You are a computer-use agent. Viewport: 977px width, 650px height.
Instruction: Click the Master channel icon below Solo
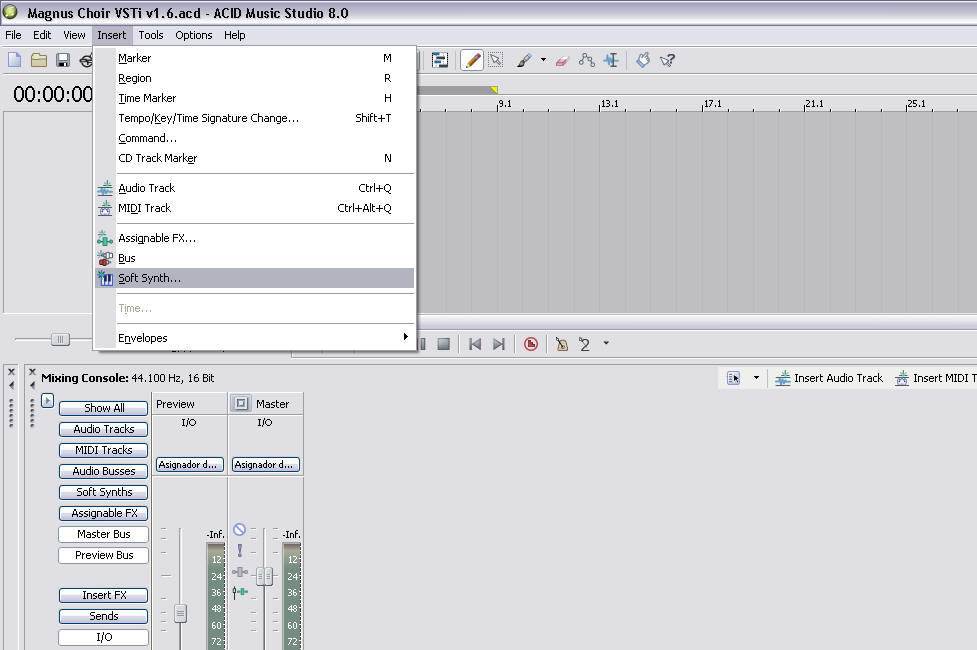coord(240,571)
